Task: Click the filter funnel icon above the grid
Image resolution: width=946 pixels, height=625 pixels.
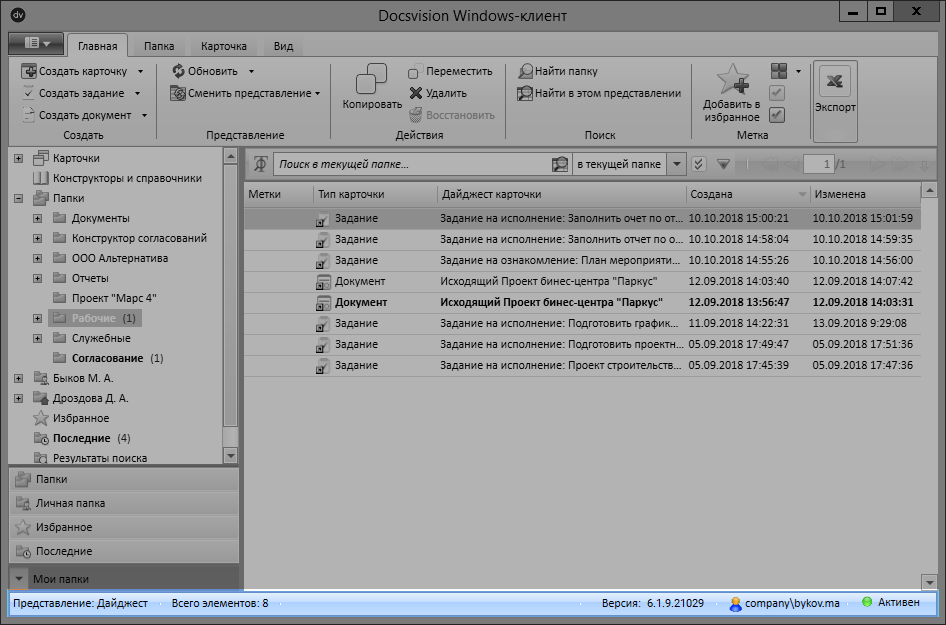Action: coord(723,162)
